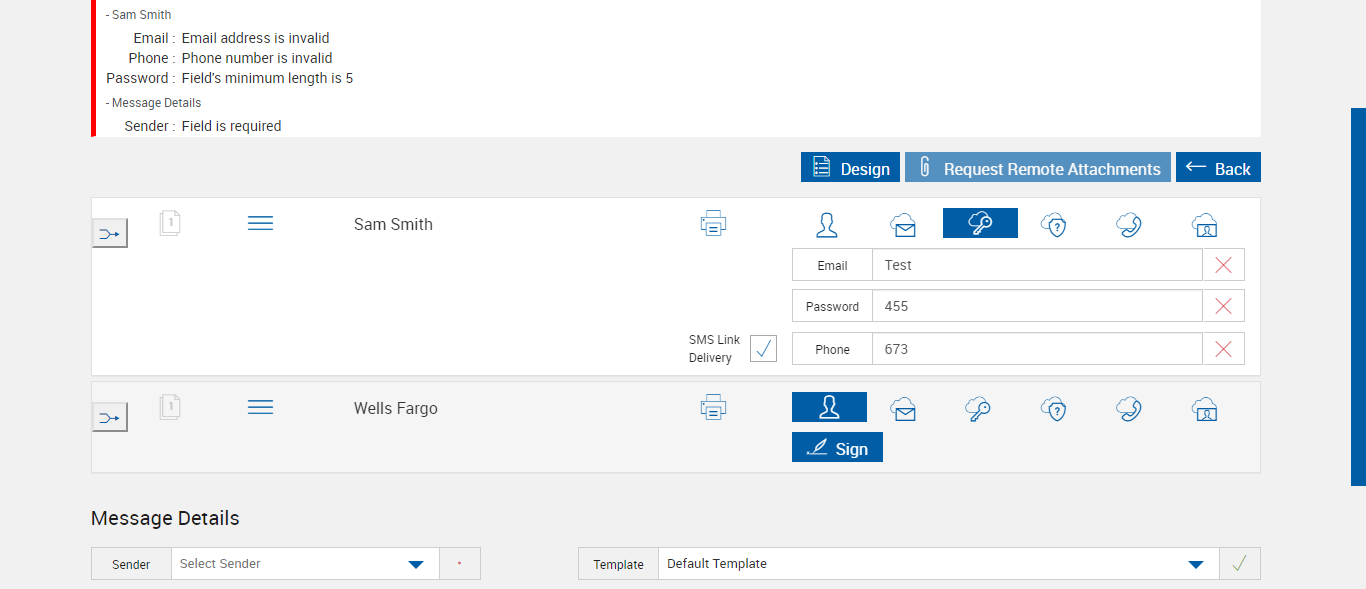This screenshot has width=1366, height=589.
Task: Select cloud ID card icon for Wells Fargo
Action: pyautogui.click(x=1205, y=408)
